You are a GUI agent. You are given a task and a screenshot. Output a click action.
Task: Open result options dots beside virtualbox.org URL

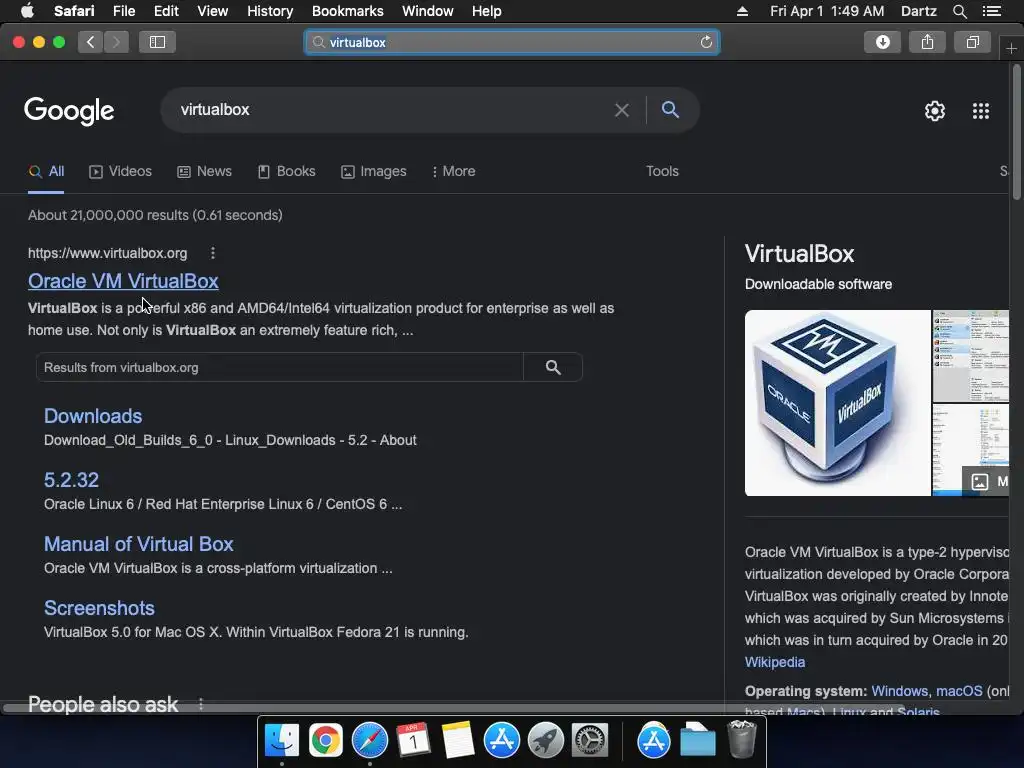[213, 253]
